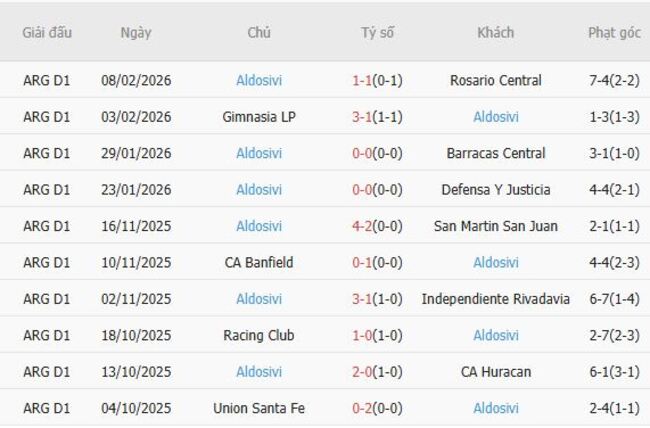Click the Chú column header
This screenshot has height=428, width=650.
(259, 32)
